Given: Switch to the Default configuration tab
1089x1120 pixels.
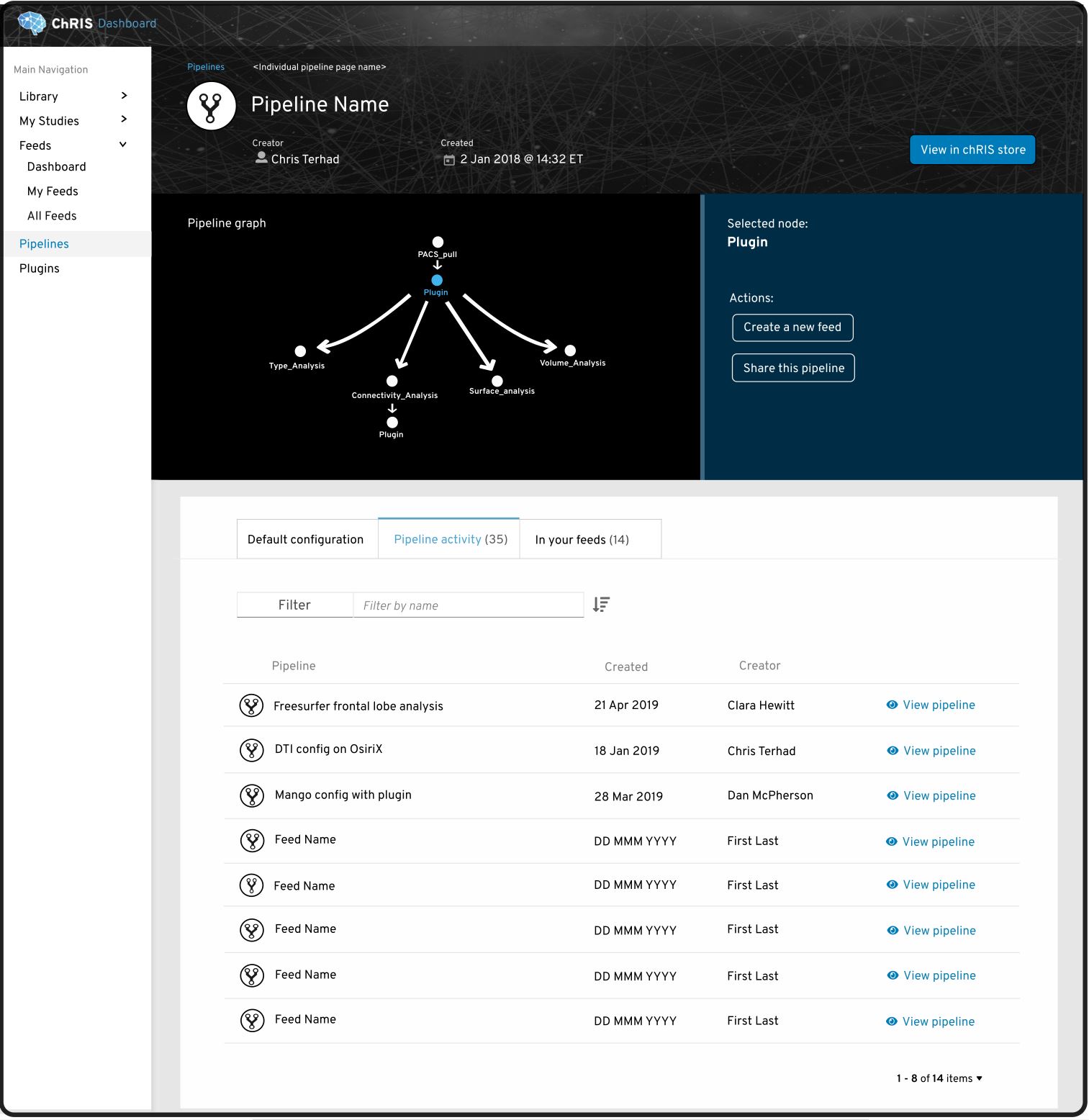Looking at the screenshot, I should 305,539.
